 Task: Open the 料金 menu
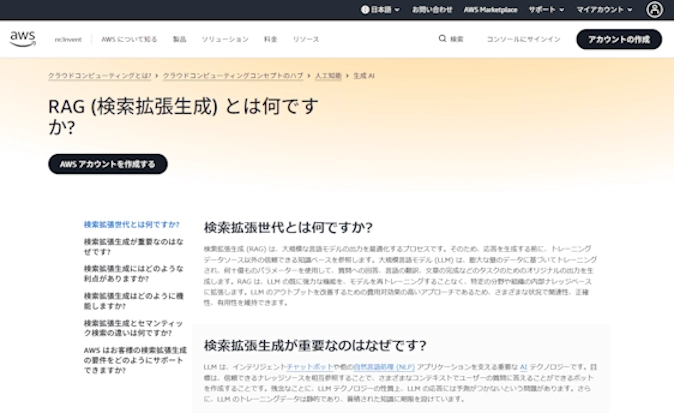point(270,40)
